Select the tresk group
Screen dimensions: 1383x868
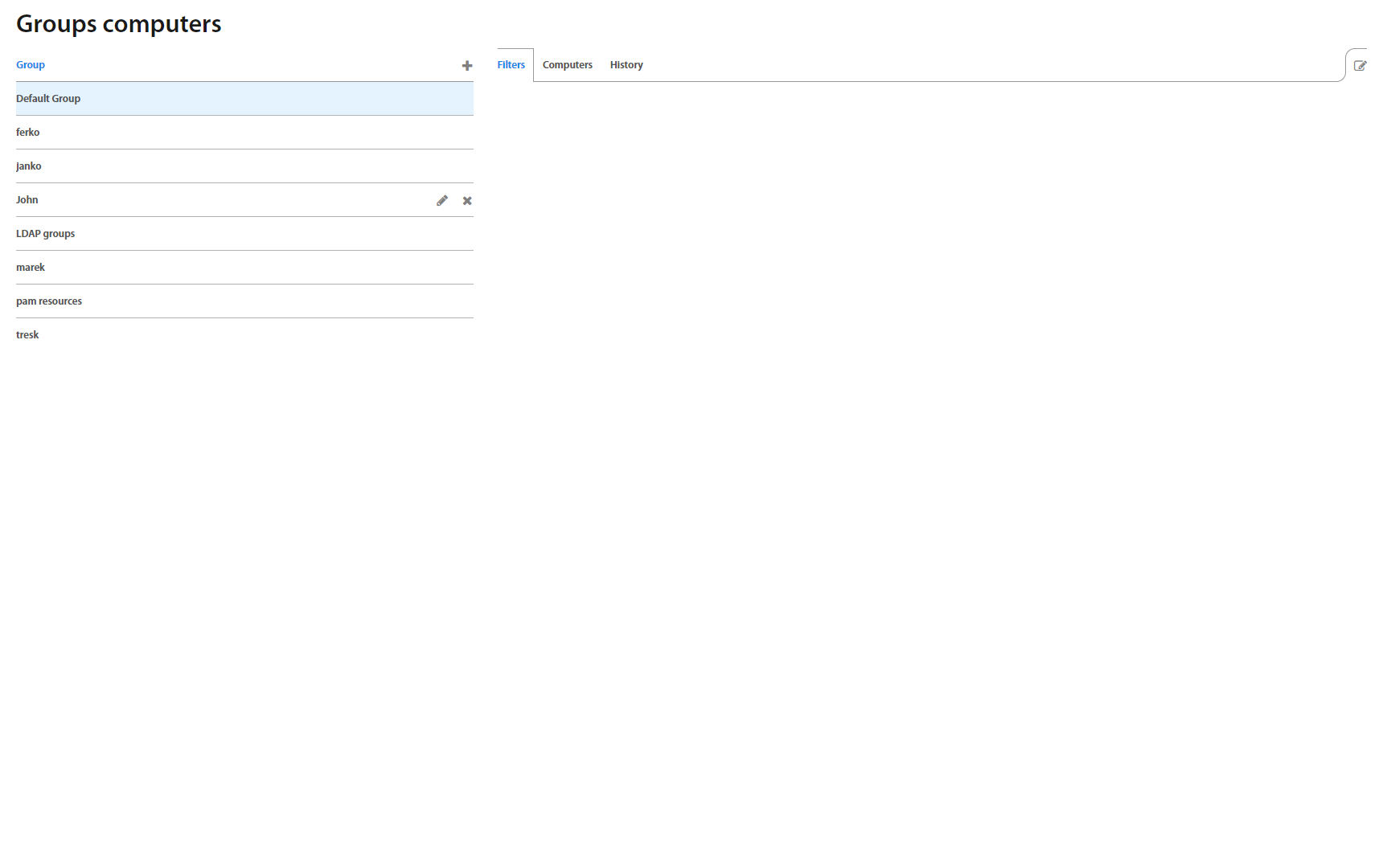pyautogui.click(x=27, y=335)
